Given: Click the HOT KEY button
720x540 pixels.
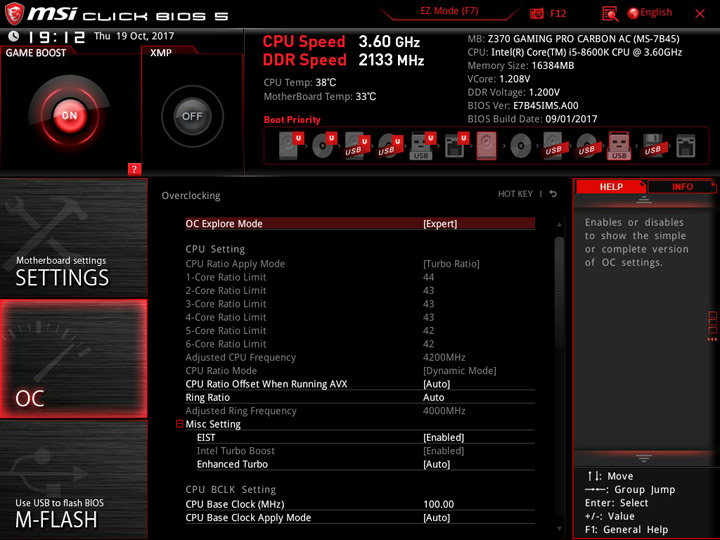Looking at the screenshot, I should [515, 194].
